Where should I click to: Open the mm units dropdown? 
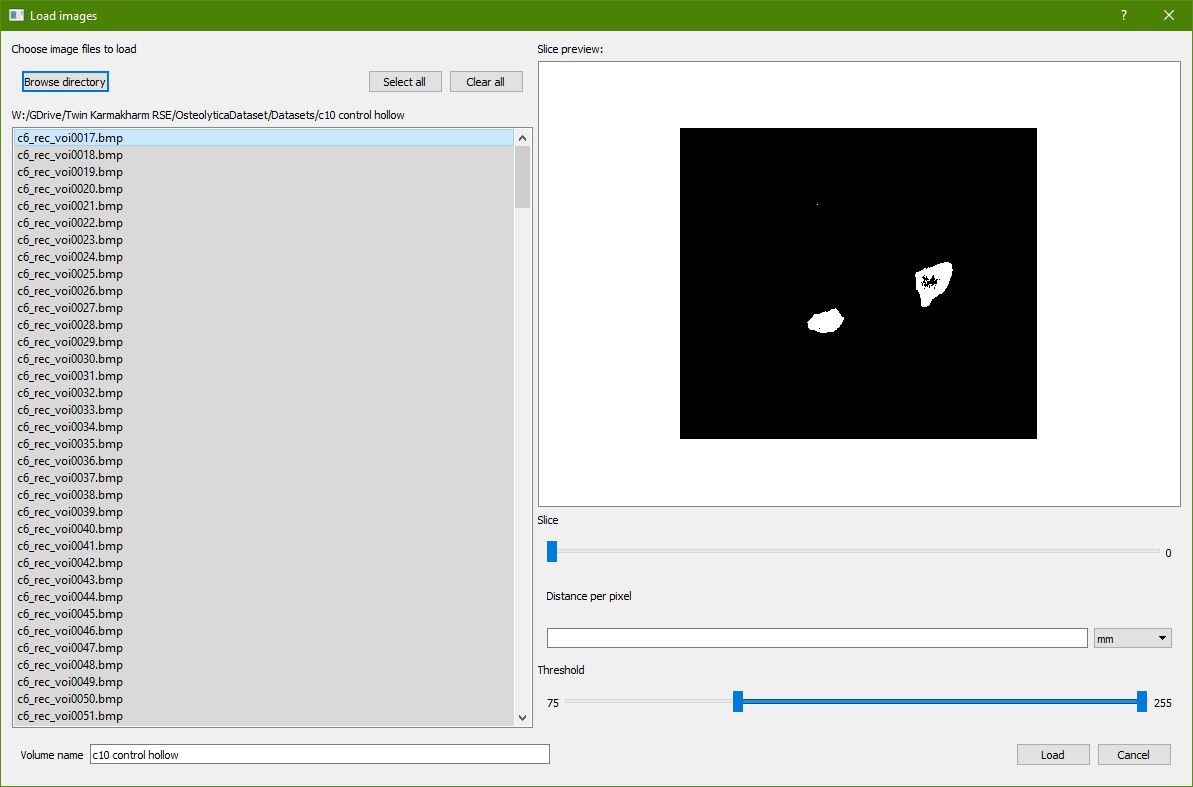[1132, 638]
